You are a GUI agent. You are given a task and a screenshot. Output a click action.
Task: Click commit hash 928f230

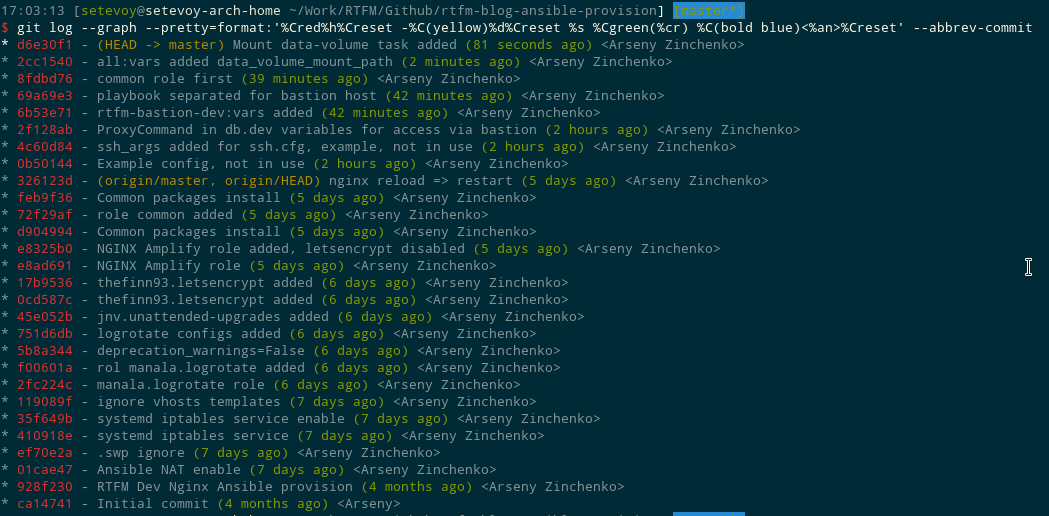tap(45, 487)
